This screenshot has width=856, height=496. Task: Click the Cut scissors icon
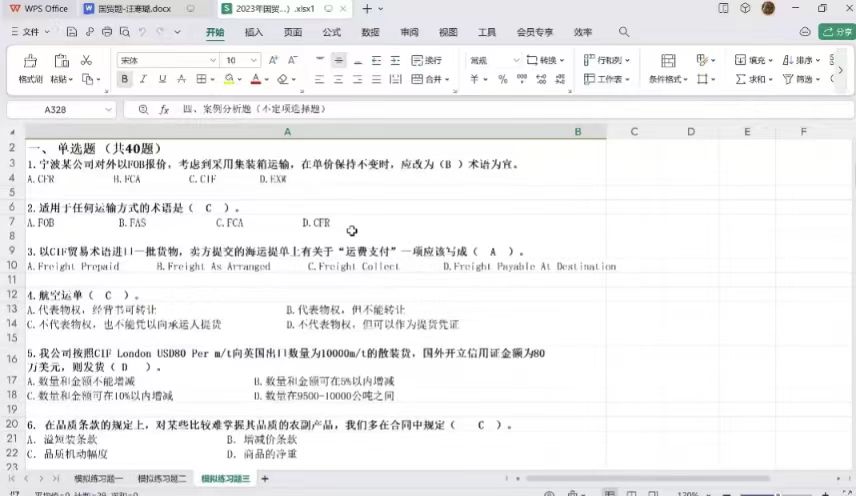click(86, 61)
